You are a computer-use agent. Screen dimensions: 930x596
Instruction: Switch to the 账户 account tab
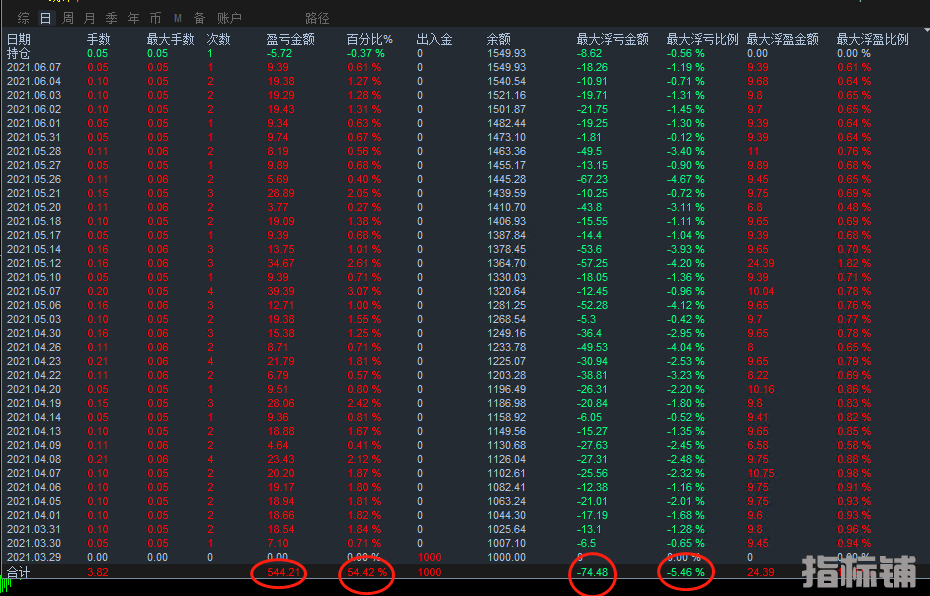tap(229, 18)
